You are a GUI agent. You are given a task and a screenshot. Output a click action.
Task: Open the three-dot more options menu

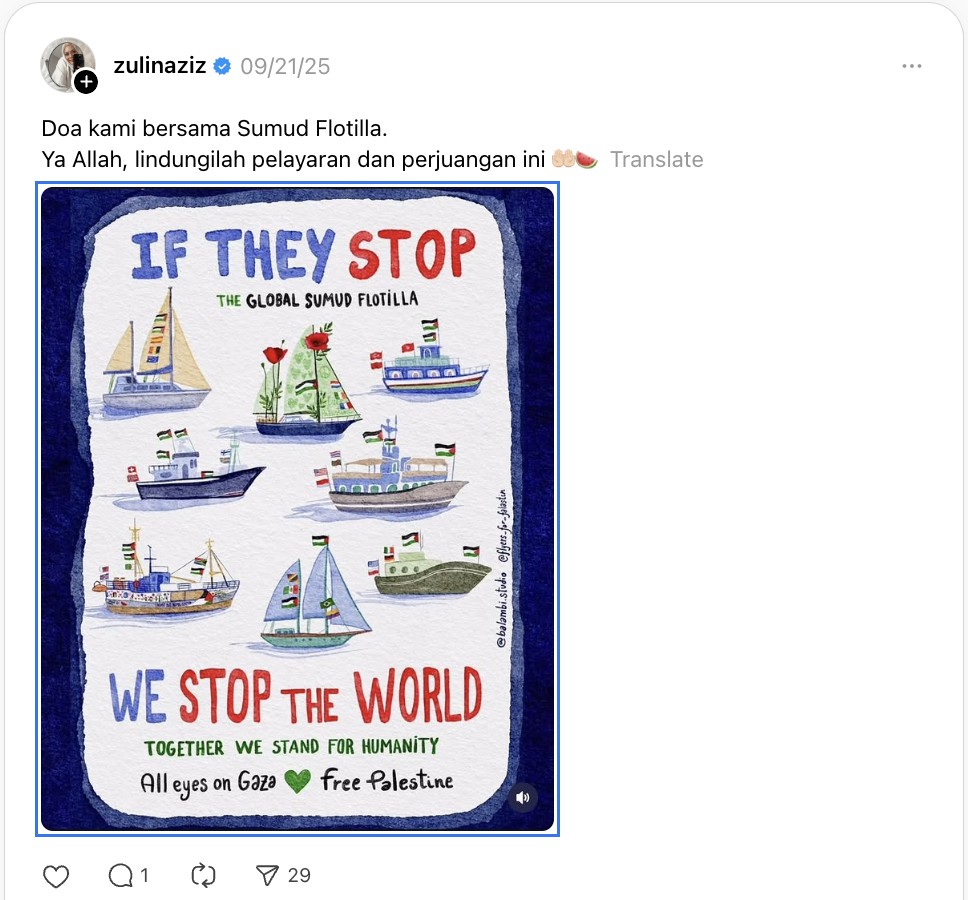click(x=911, y=66)
